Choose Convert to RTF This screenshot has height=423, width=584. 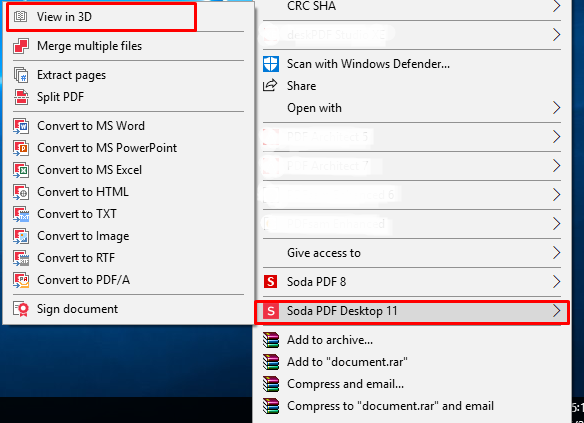pyautogui.click(x=128, y=258)
